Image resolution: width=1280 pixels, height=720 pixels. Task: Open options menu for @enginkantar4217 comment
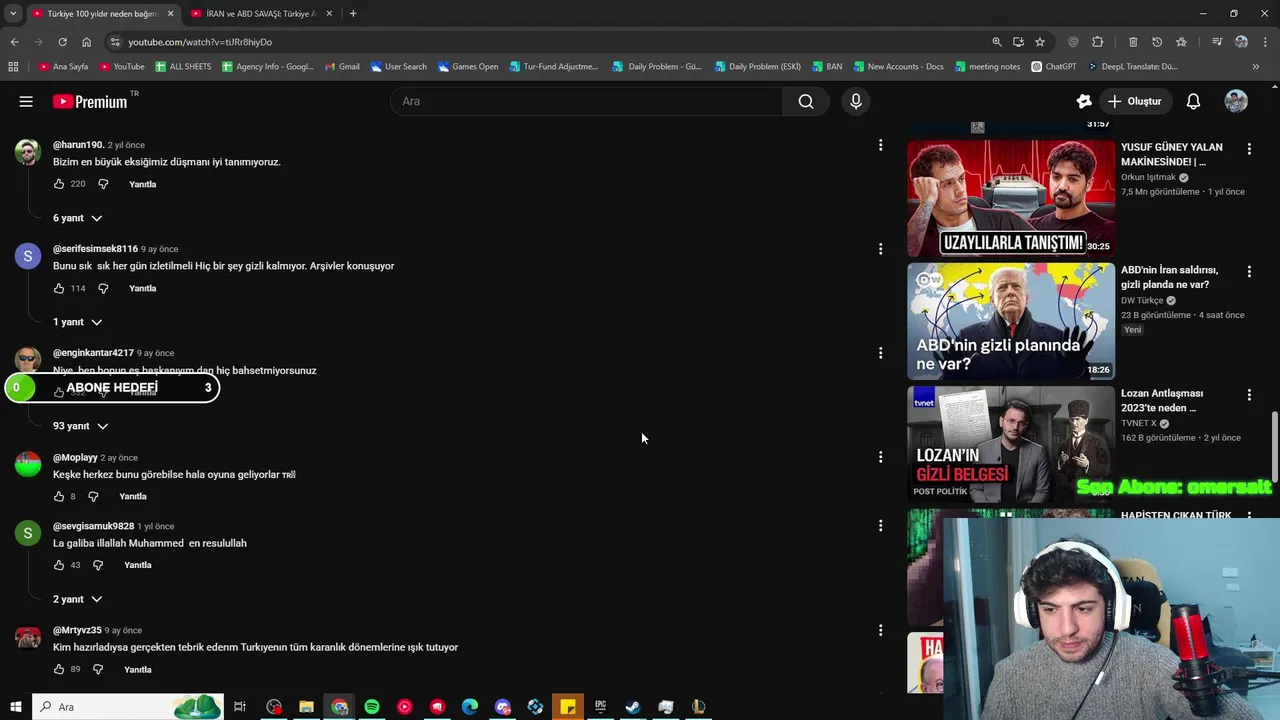[x=880, y=353]
